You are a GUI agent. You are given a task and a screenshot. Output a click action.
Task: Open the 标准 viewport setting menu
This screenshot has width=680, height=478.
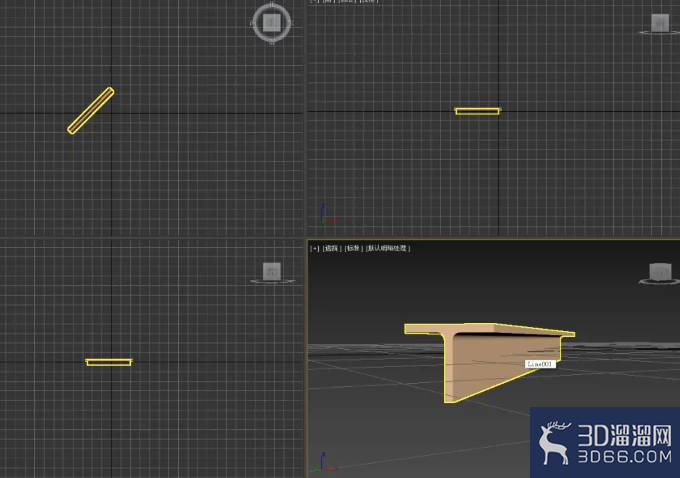(x=353, y=248)
